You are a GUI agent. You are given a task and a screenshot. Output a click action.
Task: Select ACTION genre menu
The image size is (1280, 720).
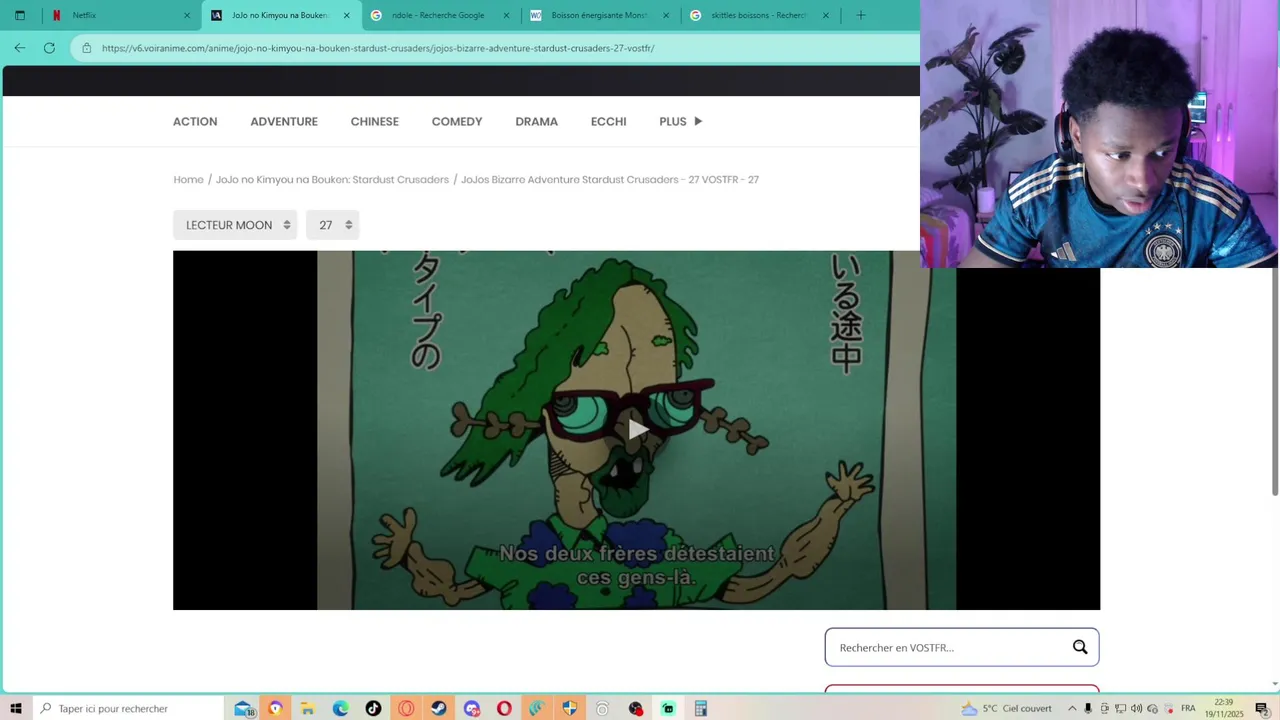[195, 121]
